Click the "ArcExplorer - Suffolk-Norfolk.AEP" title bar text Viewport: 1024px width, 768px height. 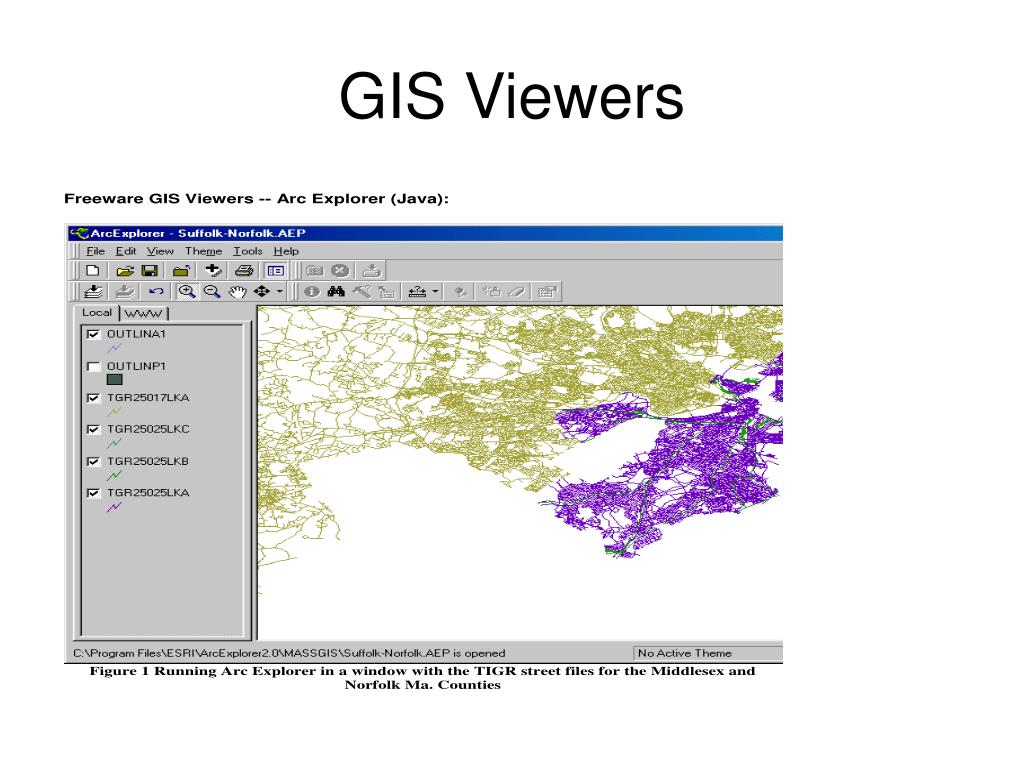[198, 233]
